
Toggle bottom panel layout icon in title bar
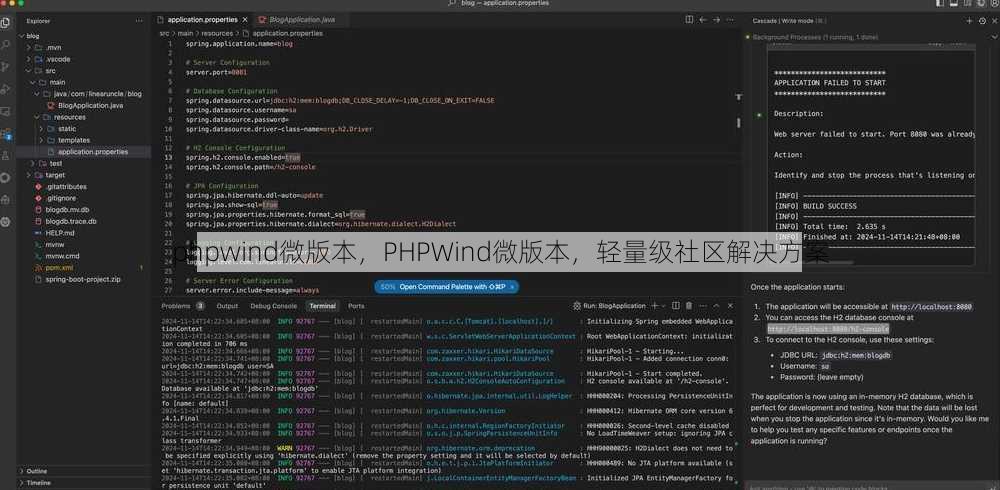(955, 3)
